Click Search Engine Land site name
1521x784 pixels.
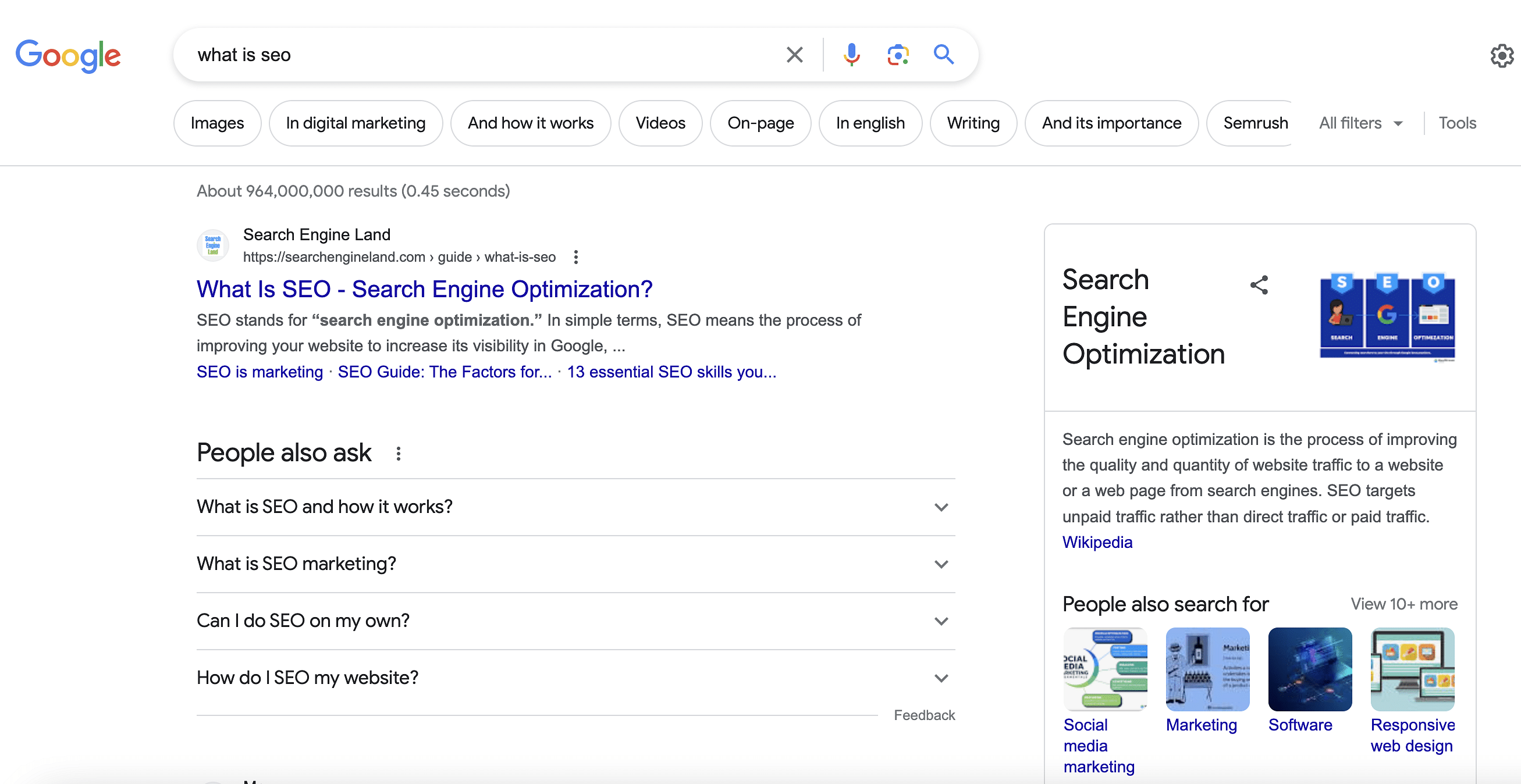coord(317,234)
